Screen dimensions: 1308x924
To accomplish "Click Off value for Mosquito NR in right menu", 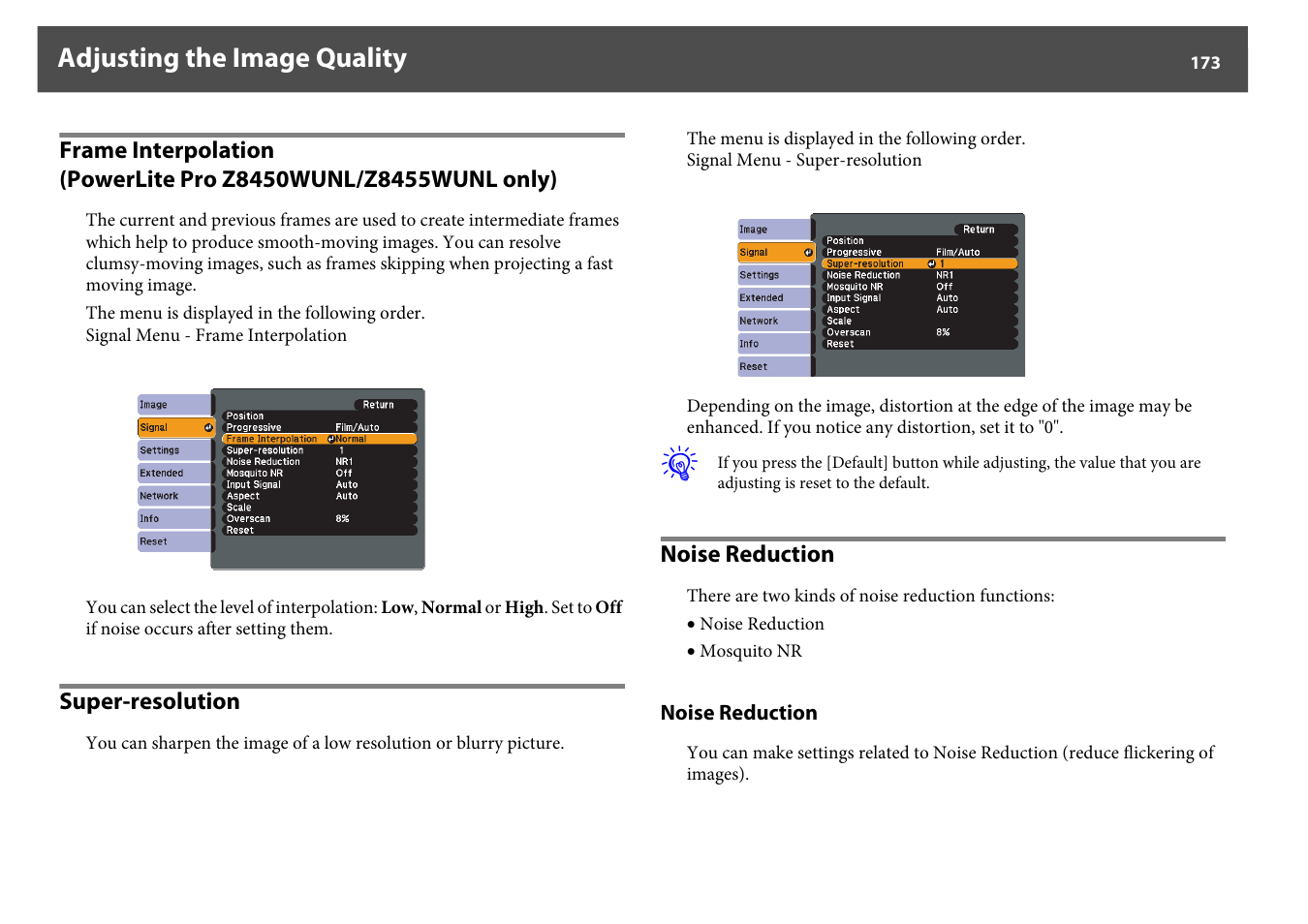I will point(945,287).
